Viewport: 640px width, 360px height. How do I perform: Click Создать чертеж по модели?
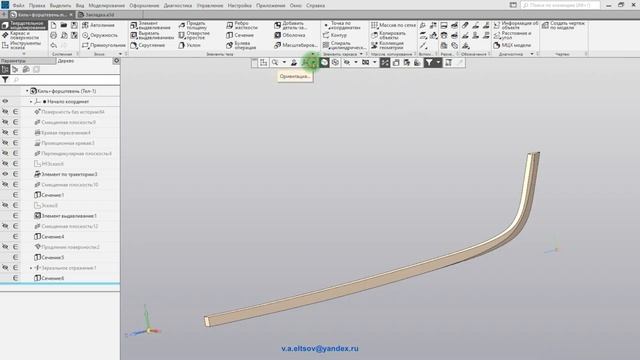tap(563, 25)
